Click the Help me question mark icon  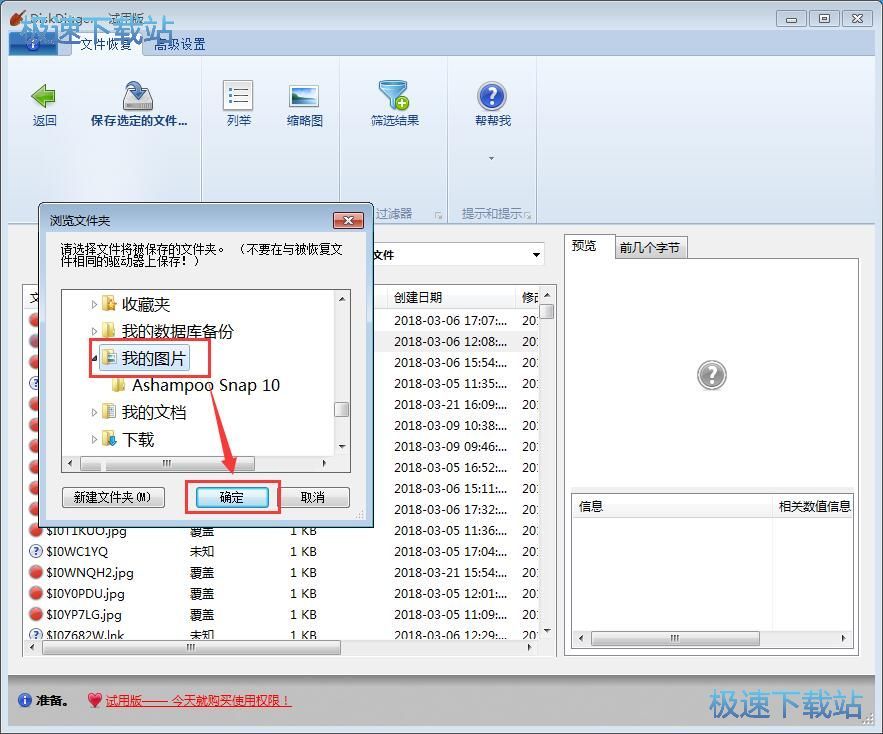pos(492,96)
